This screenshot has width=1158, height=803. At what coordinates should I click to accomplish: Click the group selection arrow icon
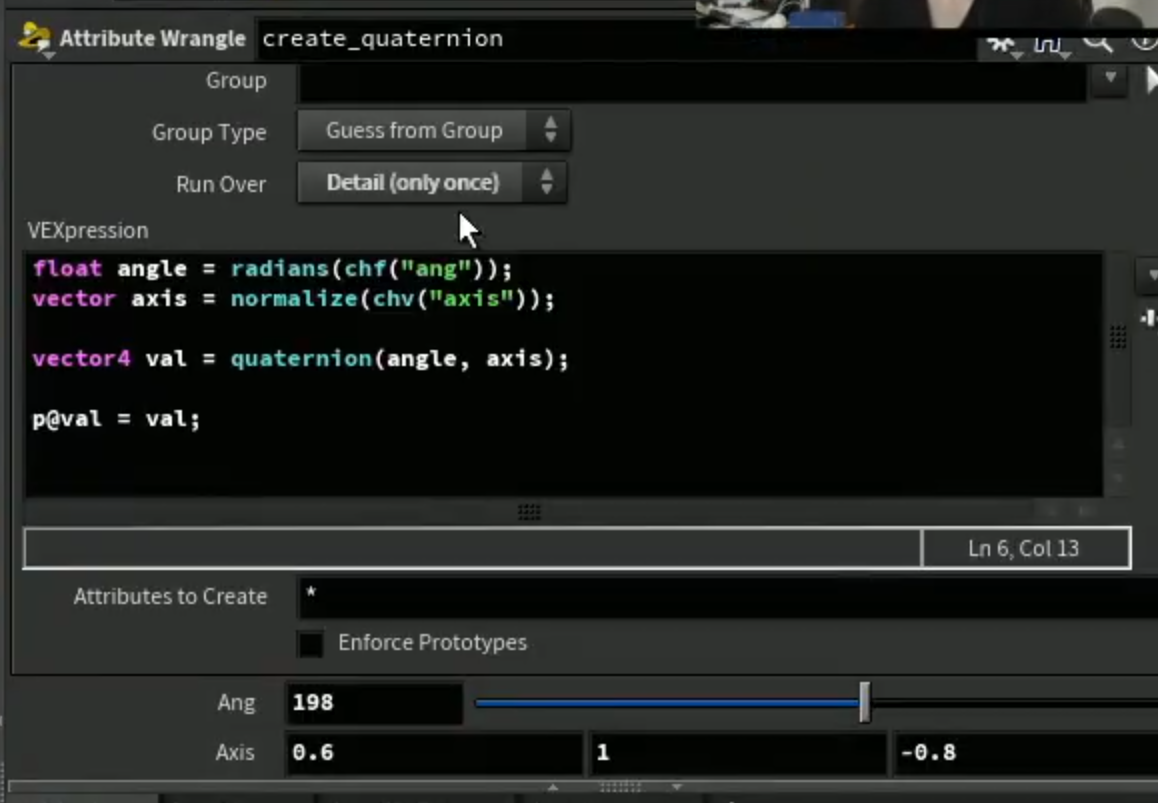coord(1151,80)
